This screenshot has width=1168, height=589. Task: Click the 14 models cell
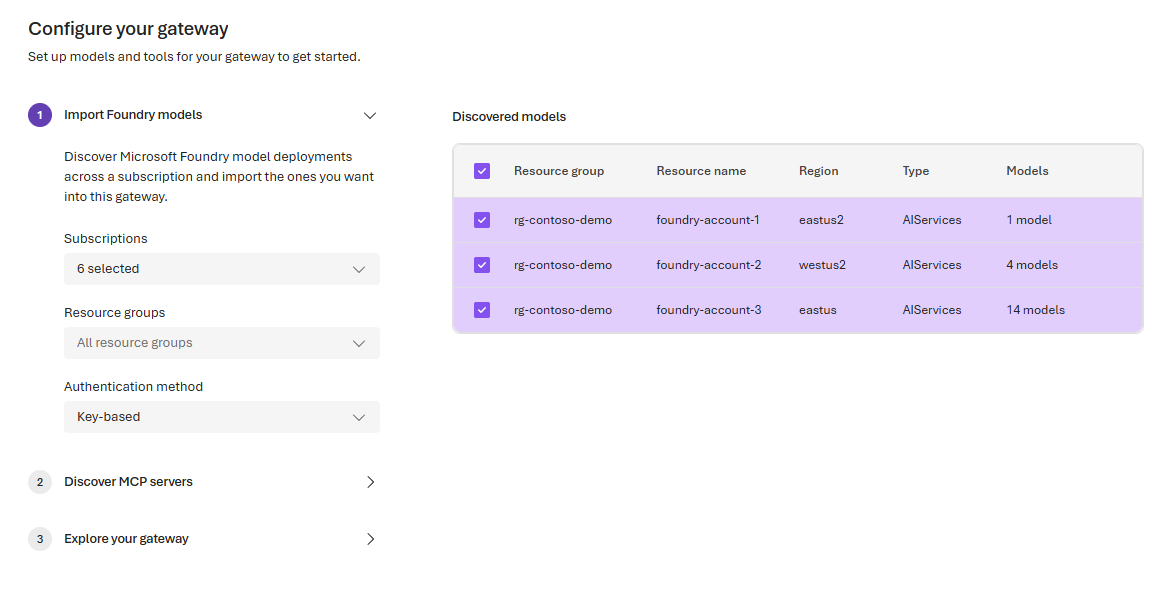[x=1035, y=310]
